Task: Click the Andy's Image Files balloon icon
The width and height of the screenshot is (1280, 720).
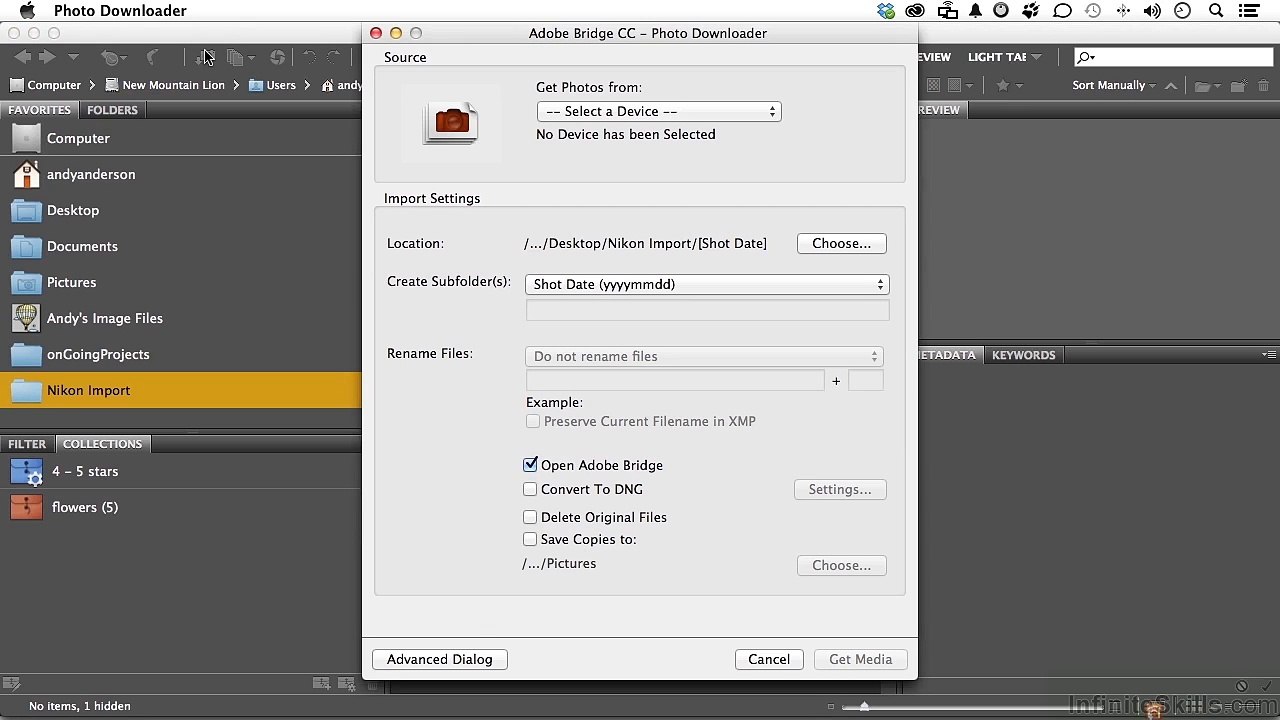Action: click(26, 318)
